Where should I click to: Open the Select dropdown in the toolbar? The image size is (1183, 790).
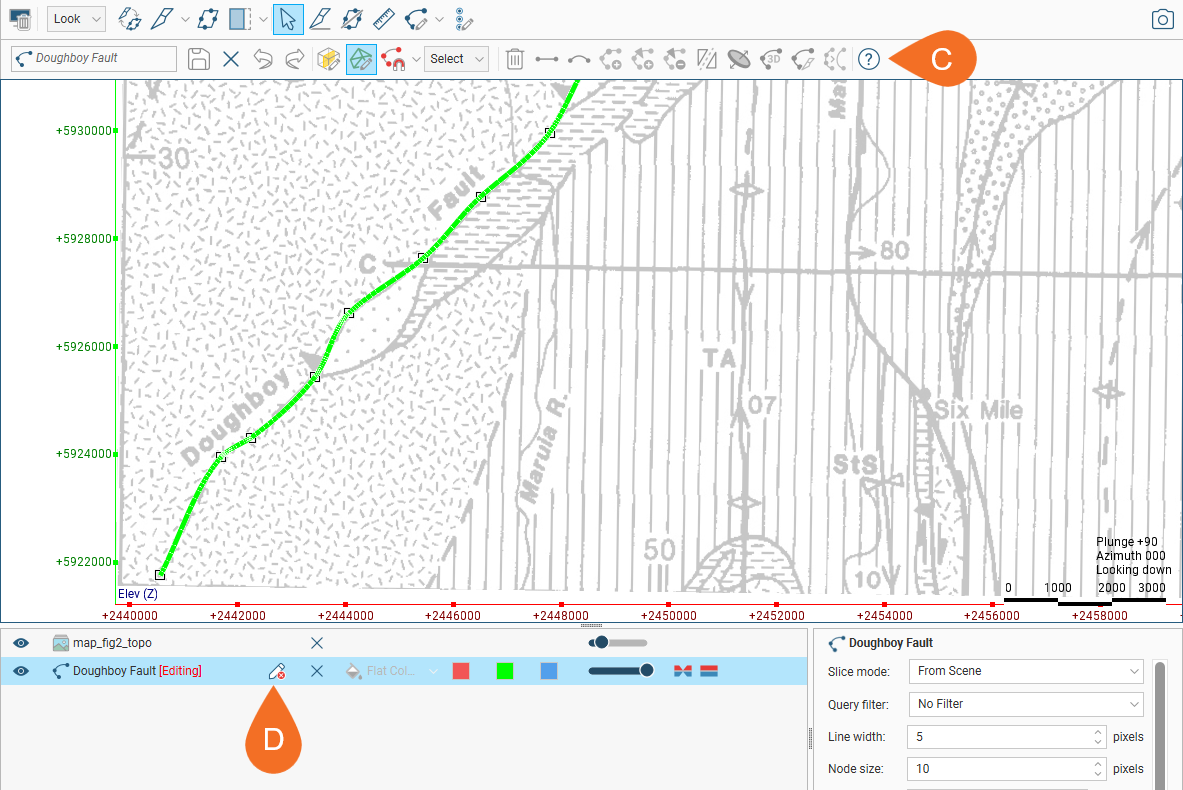pos(456,59)
